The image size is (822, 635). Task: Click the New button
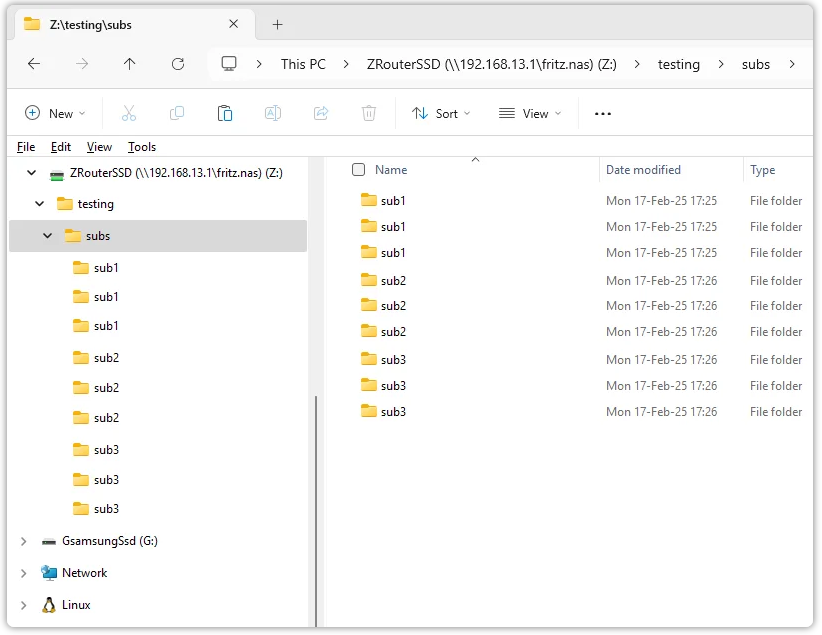click(55, 113)
